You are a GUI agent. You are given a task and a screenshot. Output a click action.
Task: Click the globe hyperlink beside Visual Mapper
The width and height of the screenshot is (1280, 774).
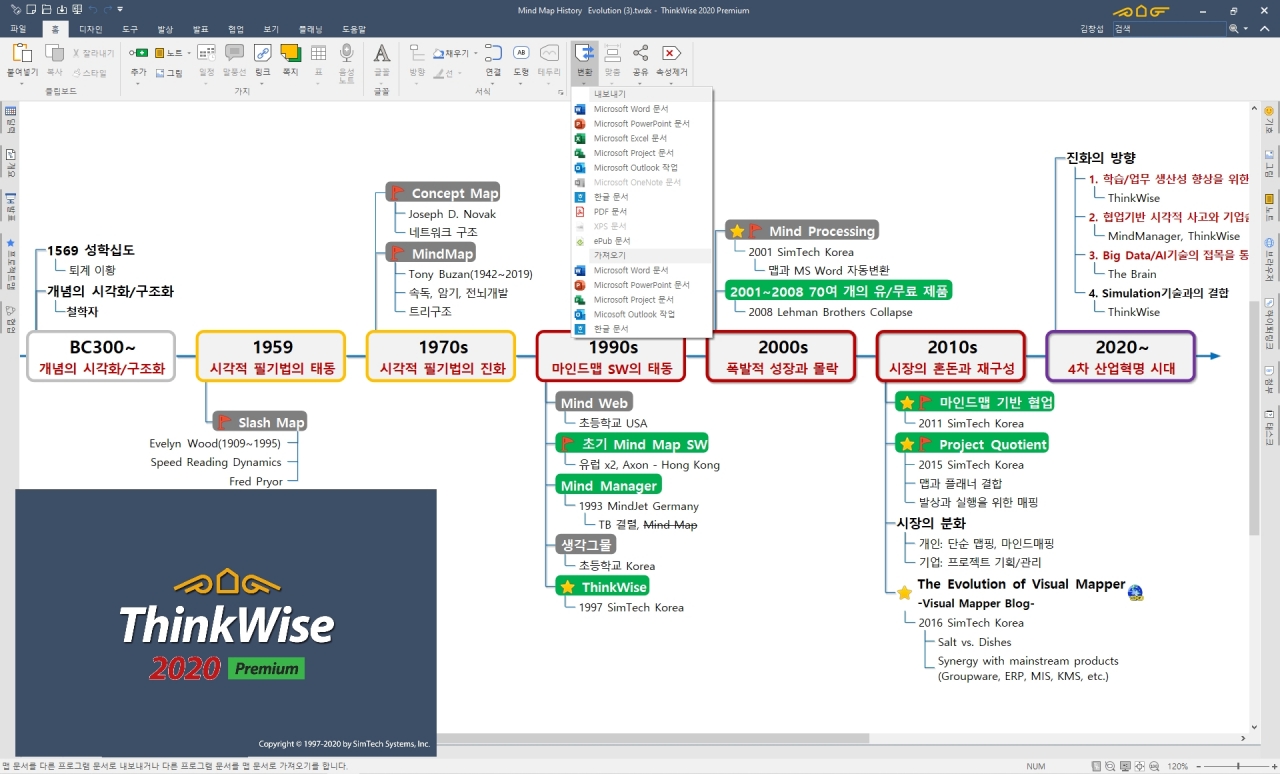tap(1135, 592)
